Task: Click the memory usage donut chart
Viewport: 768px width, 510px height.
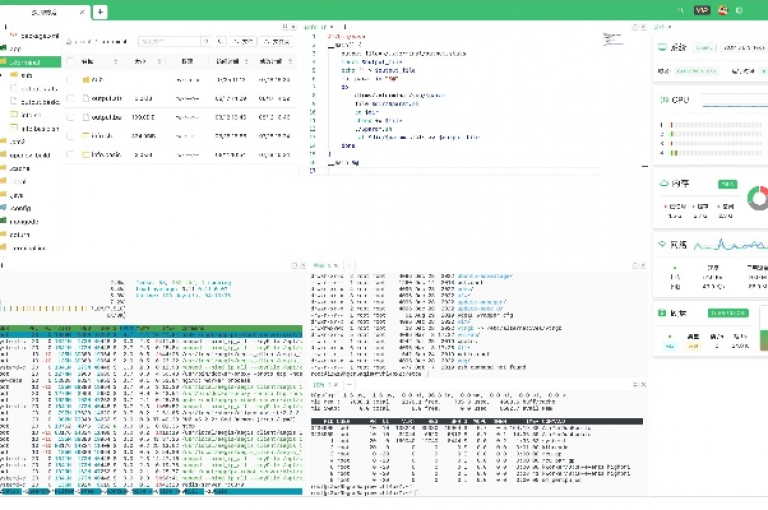Action: (x=758, y=198)
